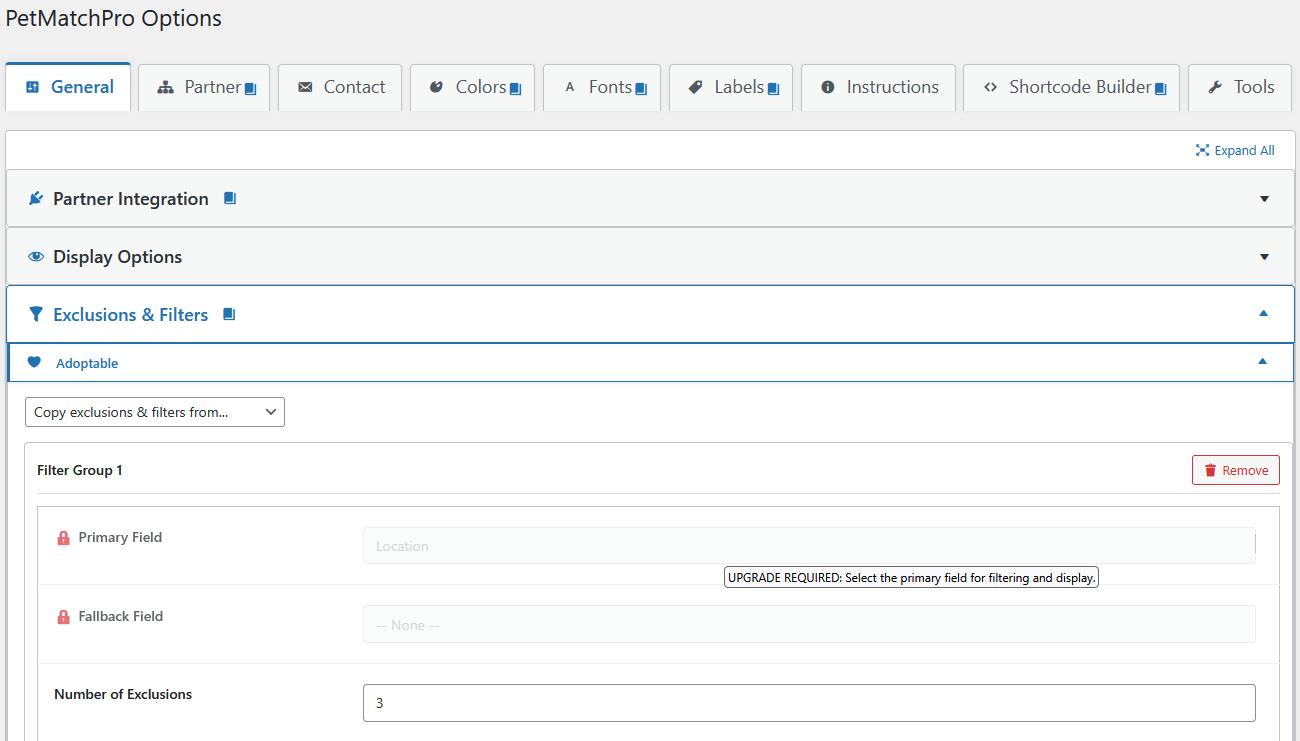Click the code brackets icon on Shortcode Builder
The image size is (1300, 741).
coord(990,88)
